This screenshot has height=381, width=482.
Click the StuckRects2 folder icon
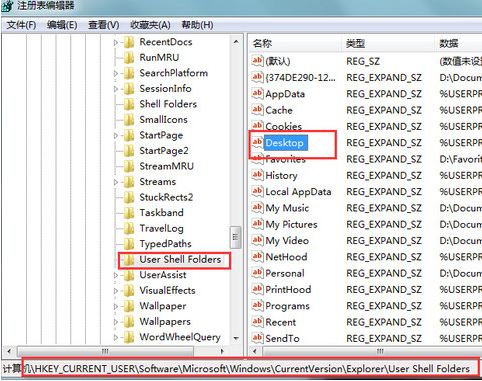129,197
